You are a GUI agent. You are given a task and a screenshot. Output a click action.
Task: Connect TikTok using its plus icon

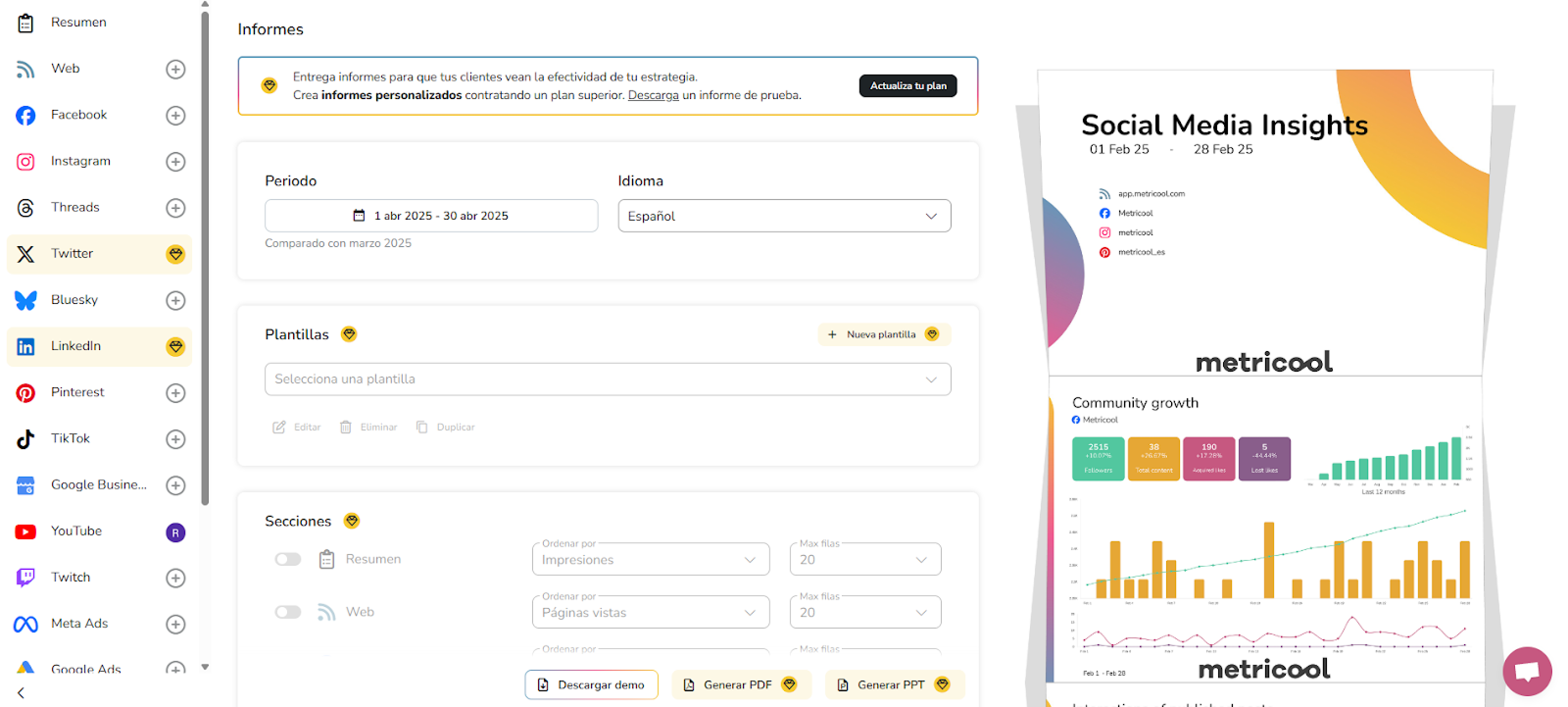175,438
